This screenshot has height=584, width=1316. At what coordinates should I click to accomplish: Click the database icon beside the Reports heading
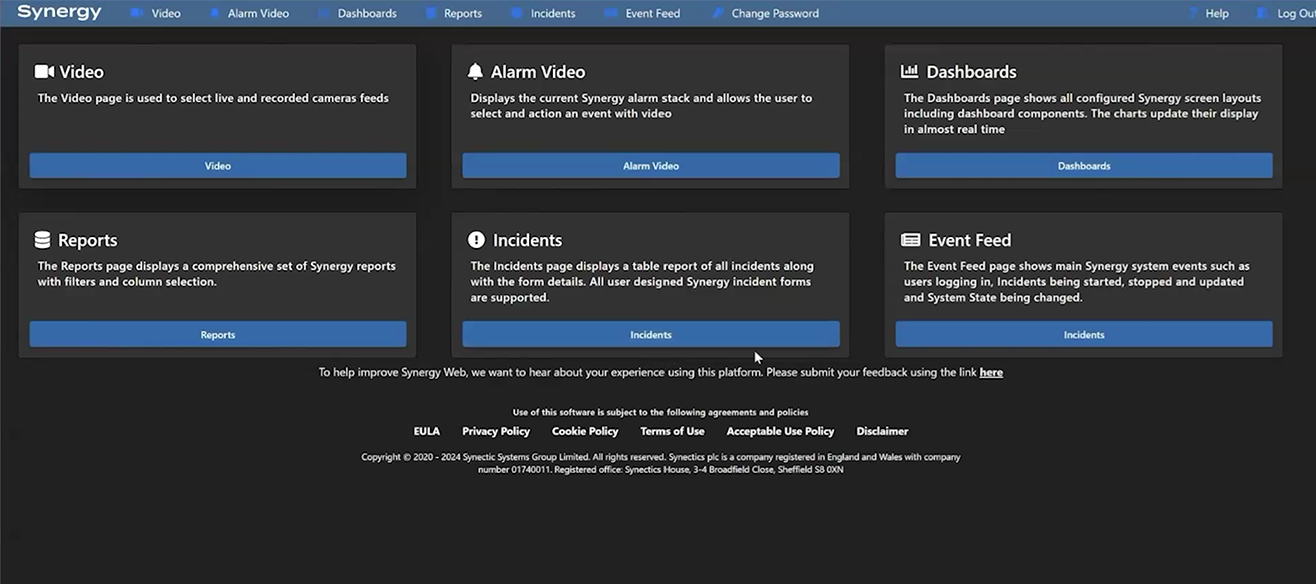(x=42, y=240)
